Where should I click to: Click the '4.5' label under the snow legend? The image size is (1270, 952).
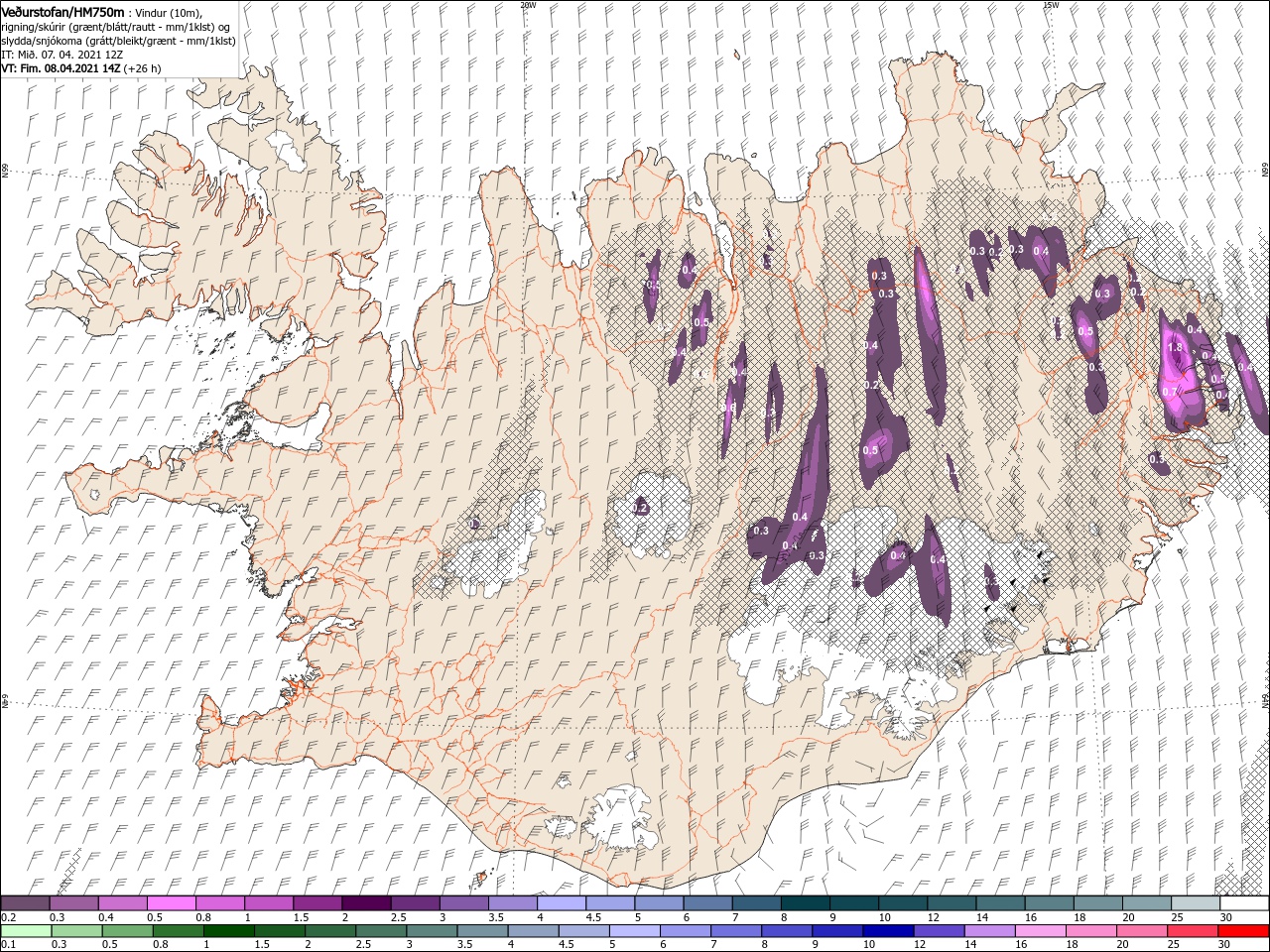tap(593, 917)
